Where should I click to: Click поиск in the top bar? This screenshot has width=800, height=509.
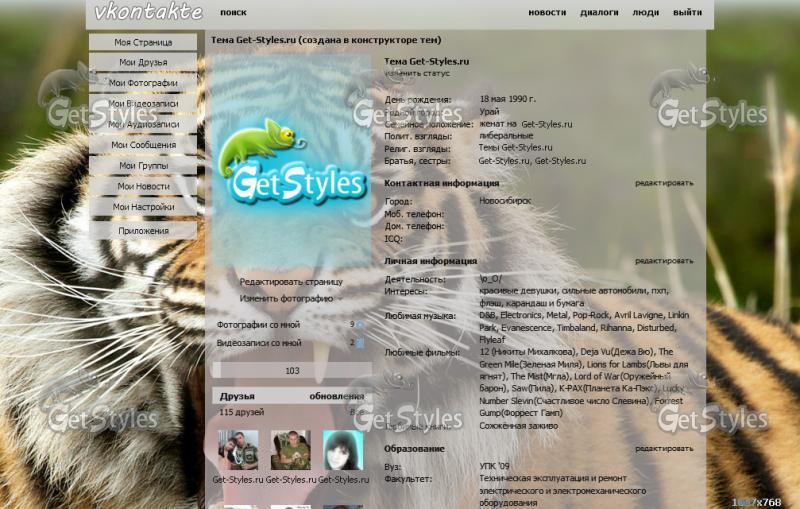(233, 13)
